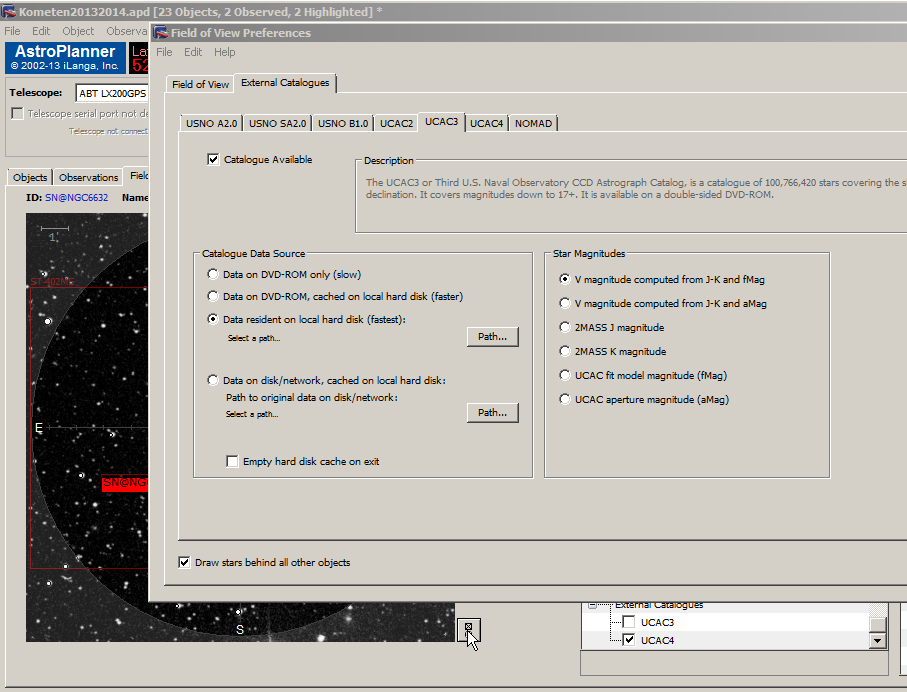Select Data on disk/network cached option
Viewport: 907px width, 692px height.
click(x=213, y=380)
